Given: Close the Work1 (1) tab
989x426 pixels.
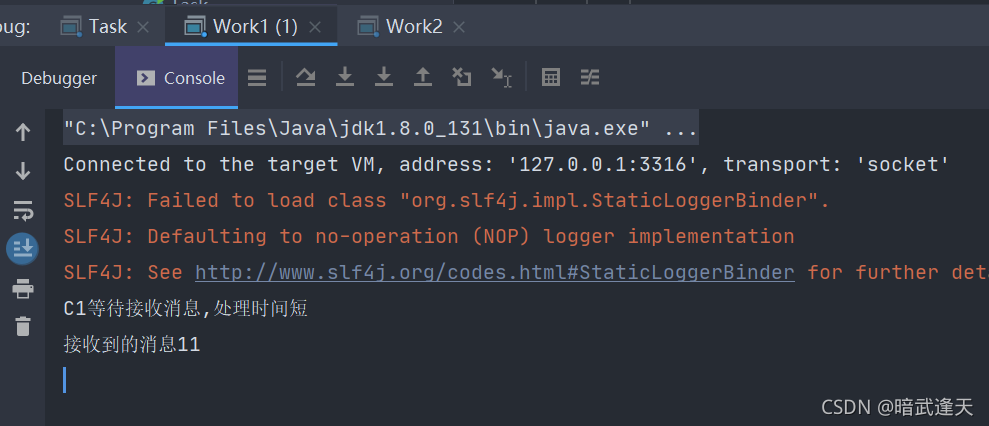Looking at the screenshot, I should point(315,27).
